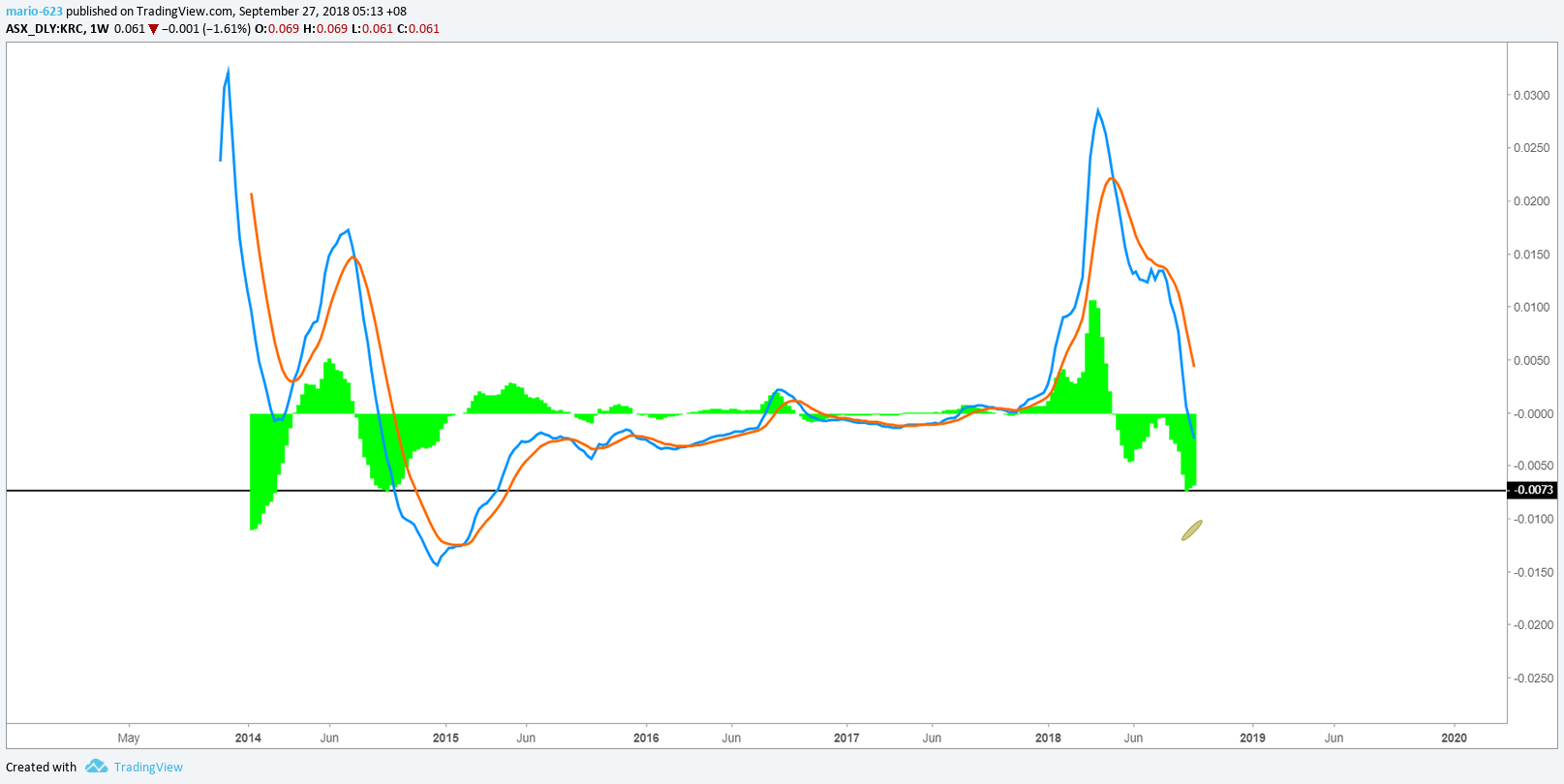Click the 2018 label on time axis
The width and height of the screenshot is (1564, 784).
(1048, 738)
